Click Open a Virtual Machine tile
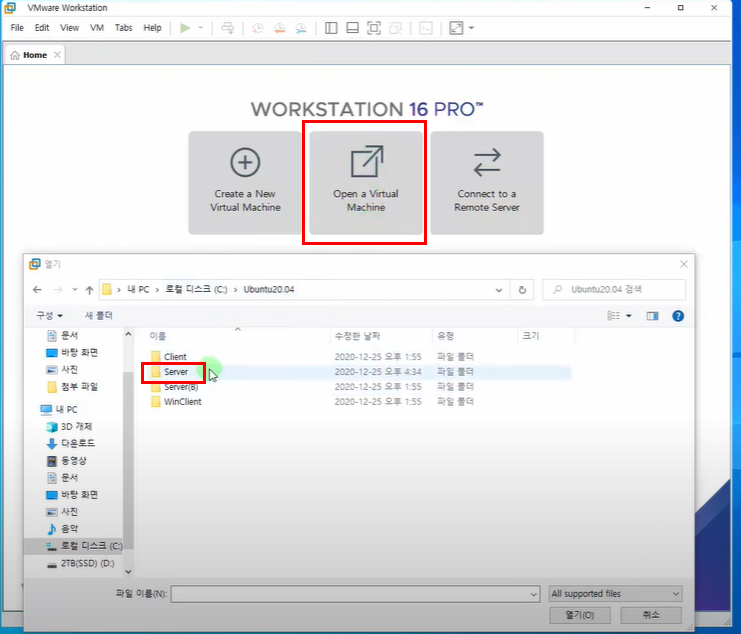The width and height of the screenshot is (741, 634). coord(366,183)
